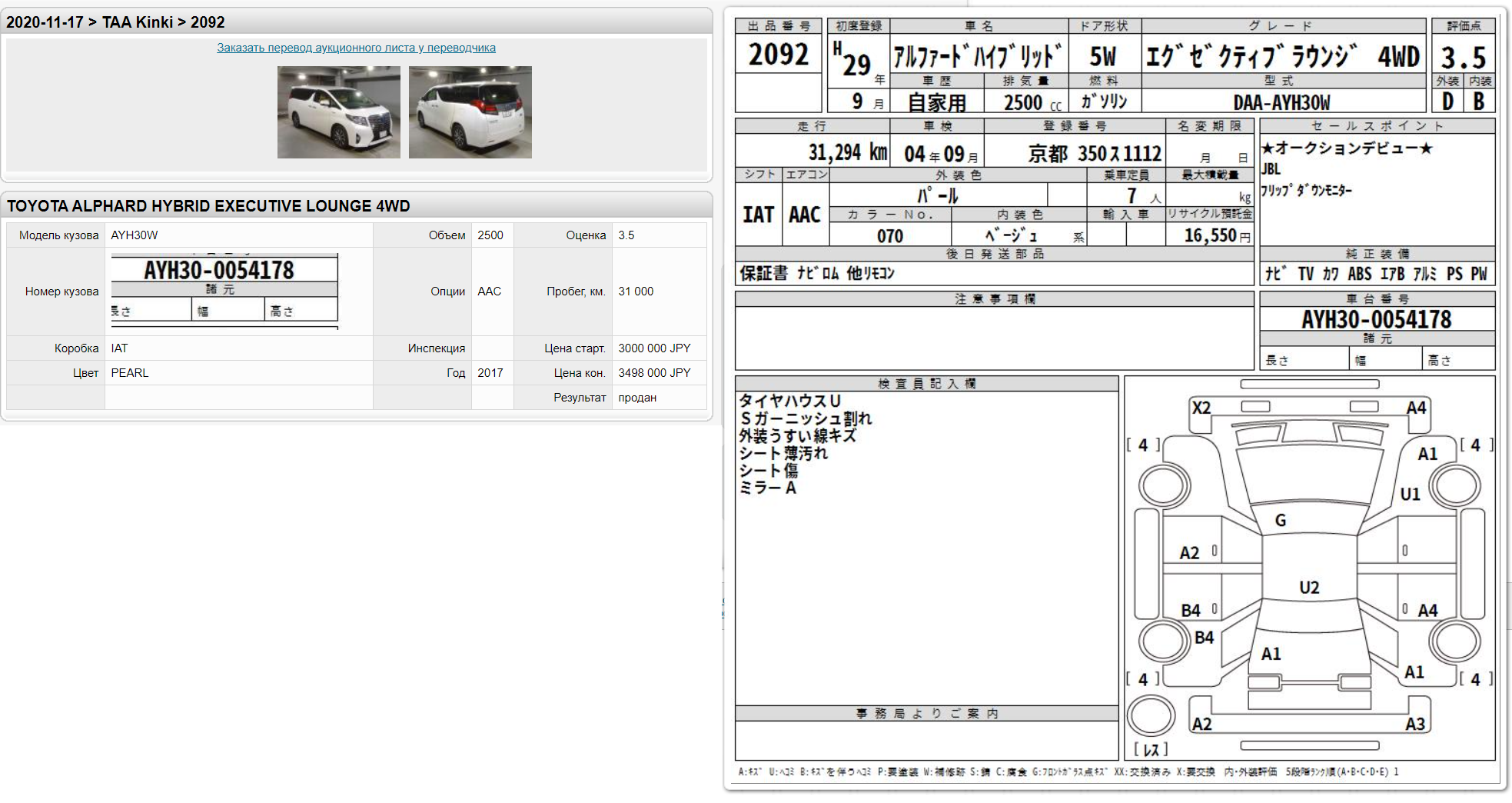Click interior grade B on sheet
Image resolution: width=1512 pixels, height=803 pixels.
point(1479,102)
